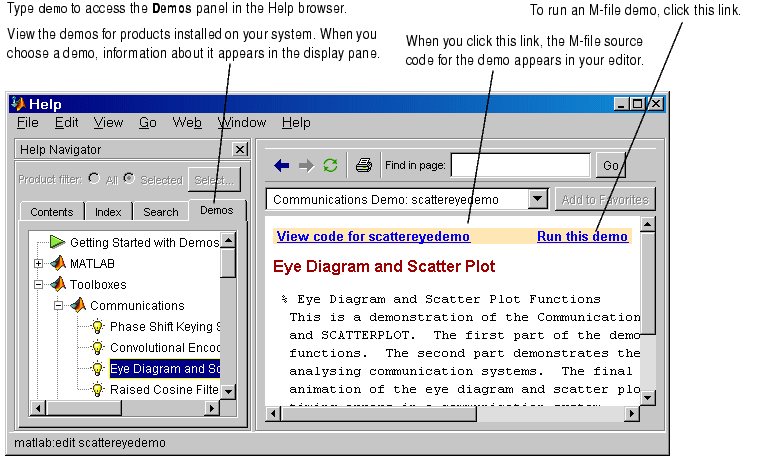Click the lightbulb icon for Convolutional Encoding
Screen dimensions: 766x462
(x=98, y=347)
